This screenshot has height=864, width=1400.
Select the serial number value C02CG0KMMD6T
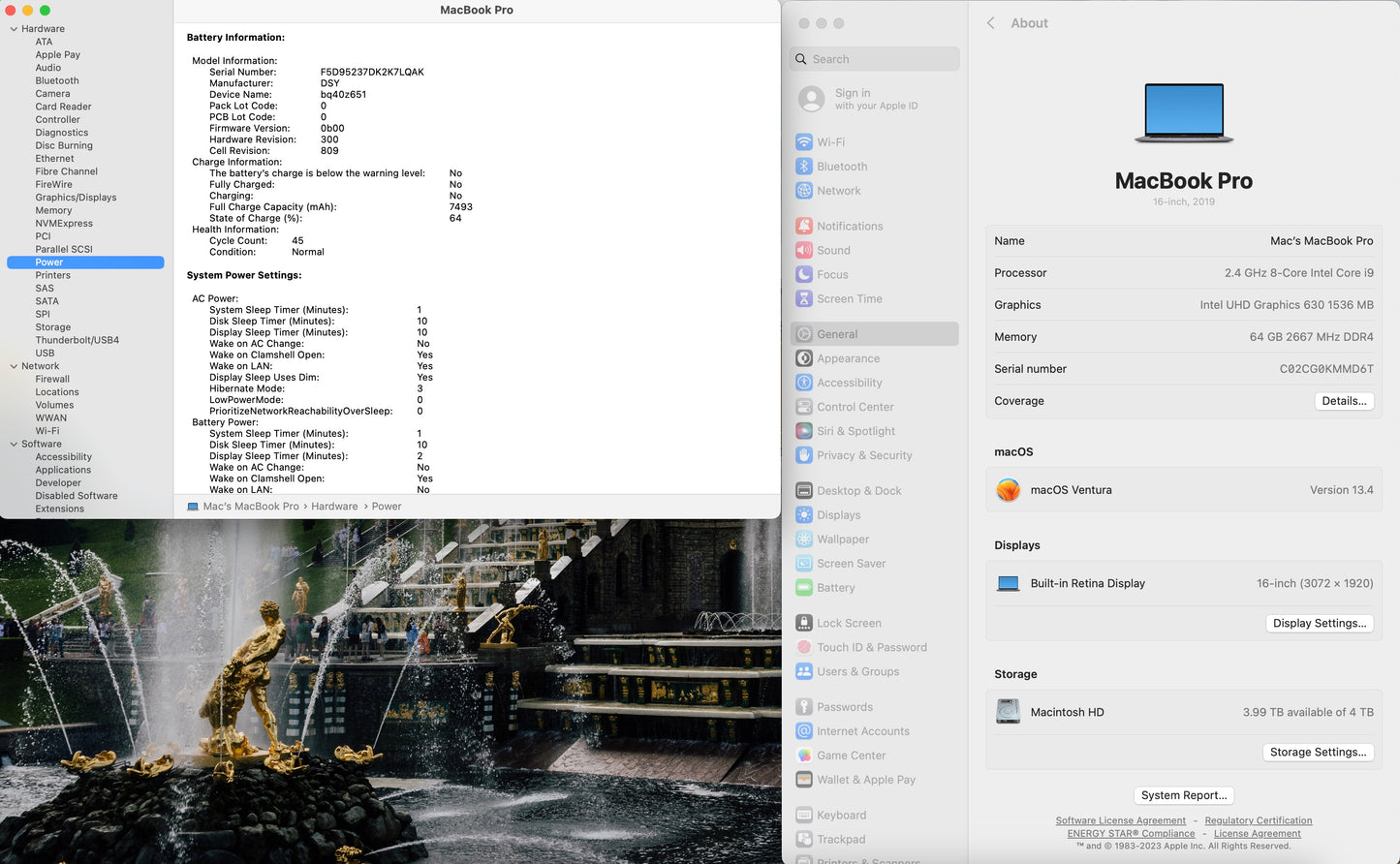[x=1326, y=369]
